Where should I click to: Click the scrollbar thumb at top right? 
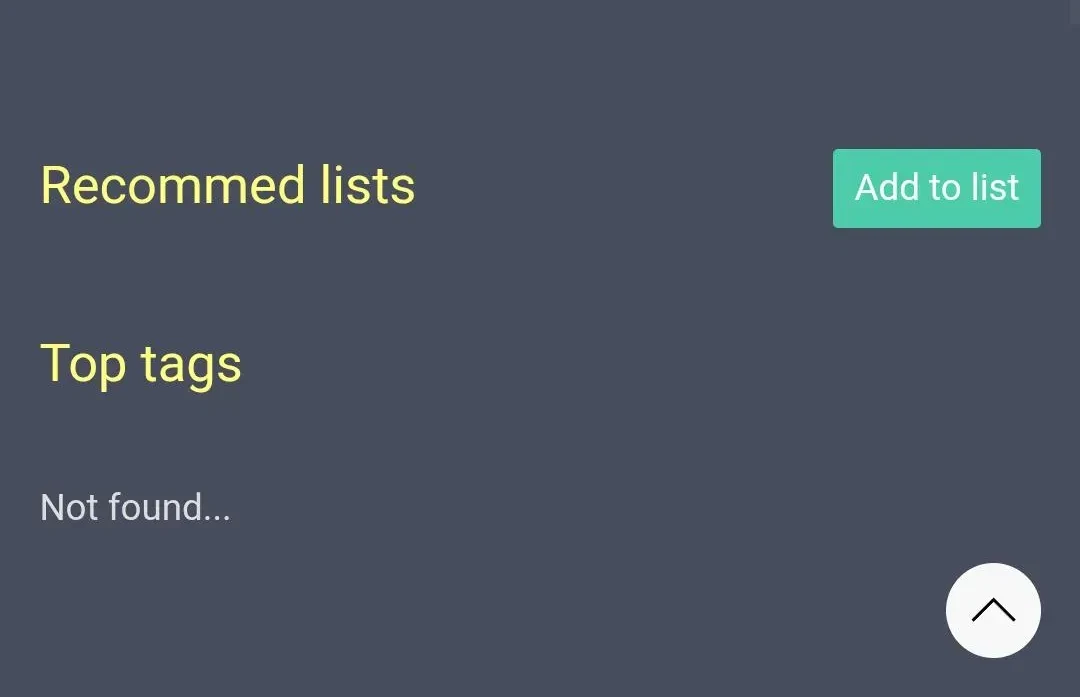click(1074, 12)
